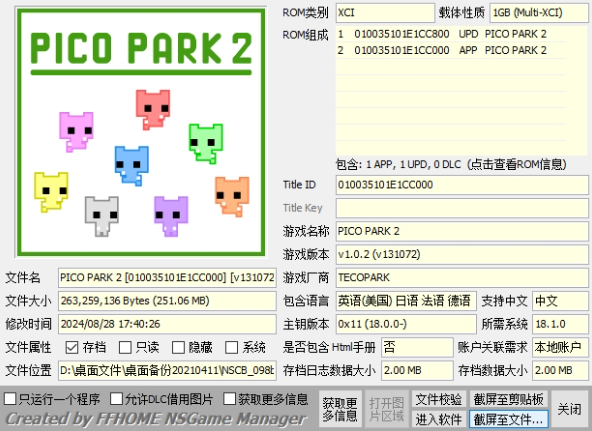Click 截屏至文件... button
592x431 pixels.
(x=509, y=419)
